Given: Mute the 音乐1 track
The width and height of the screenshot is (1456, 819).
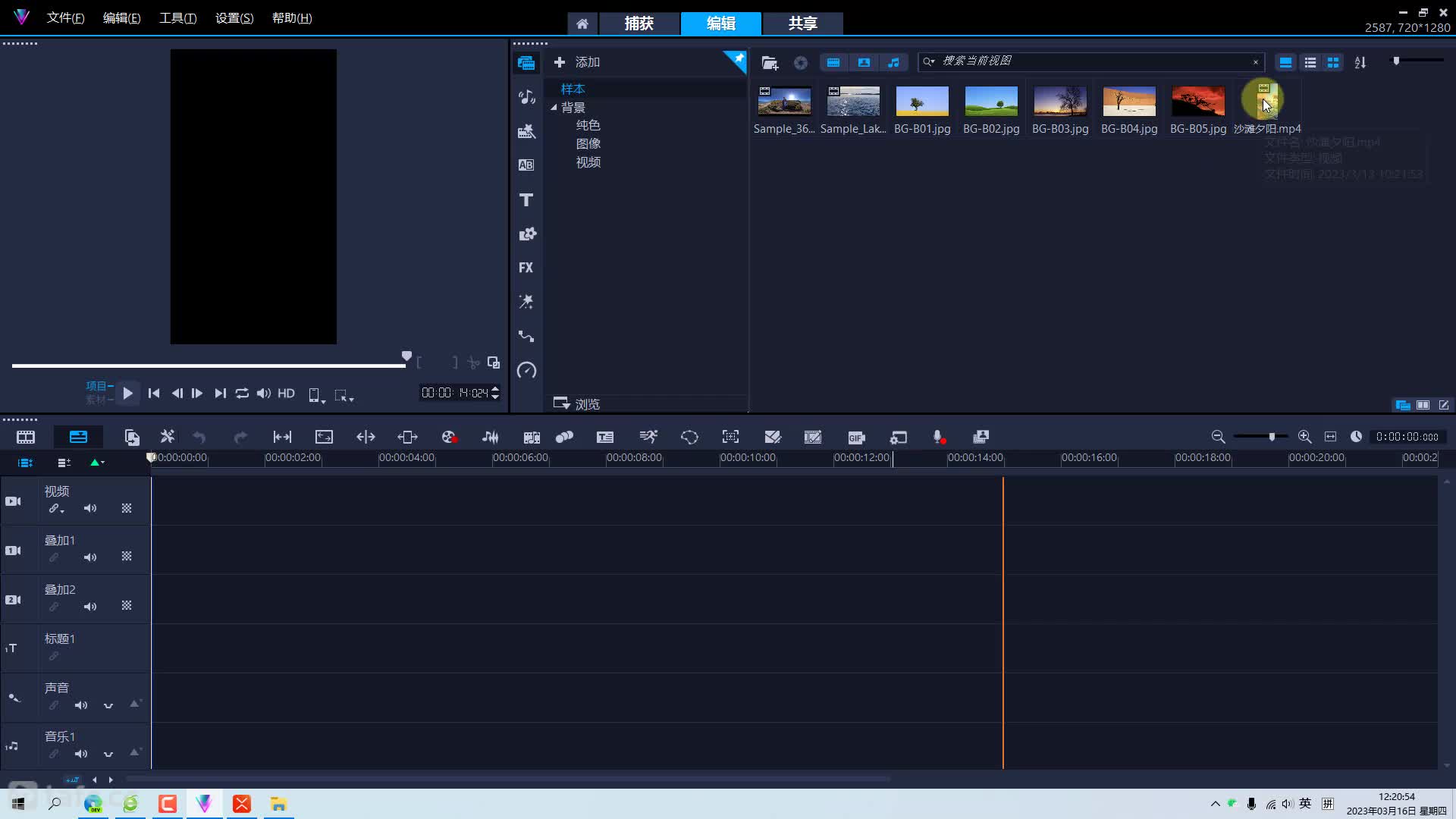Looking at the screenshot, I should [81, 754].
